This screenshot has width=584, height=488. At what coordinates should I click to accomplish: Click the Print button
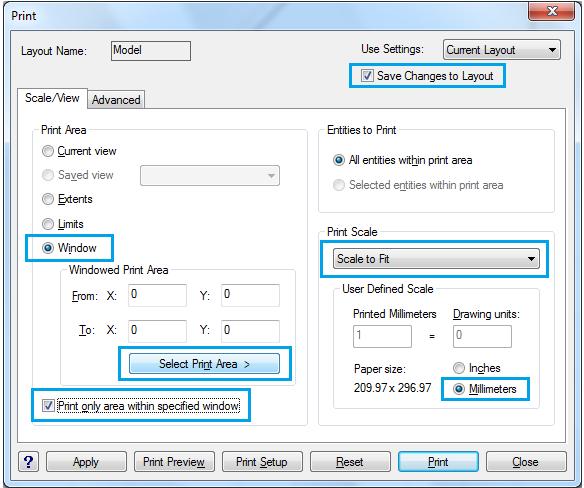pyautogui.click(x=438, y=462)
